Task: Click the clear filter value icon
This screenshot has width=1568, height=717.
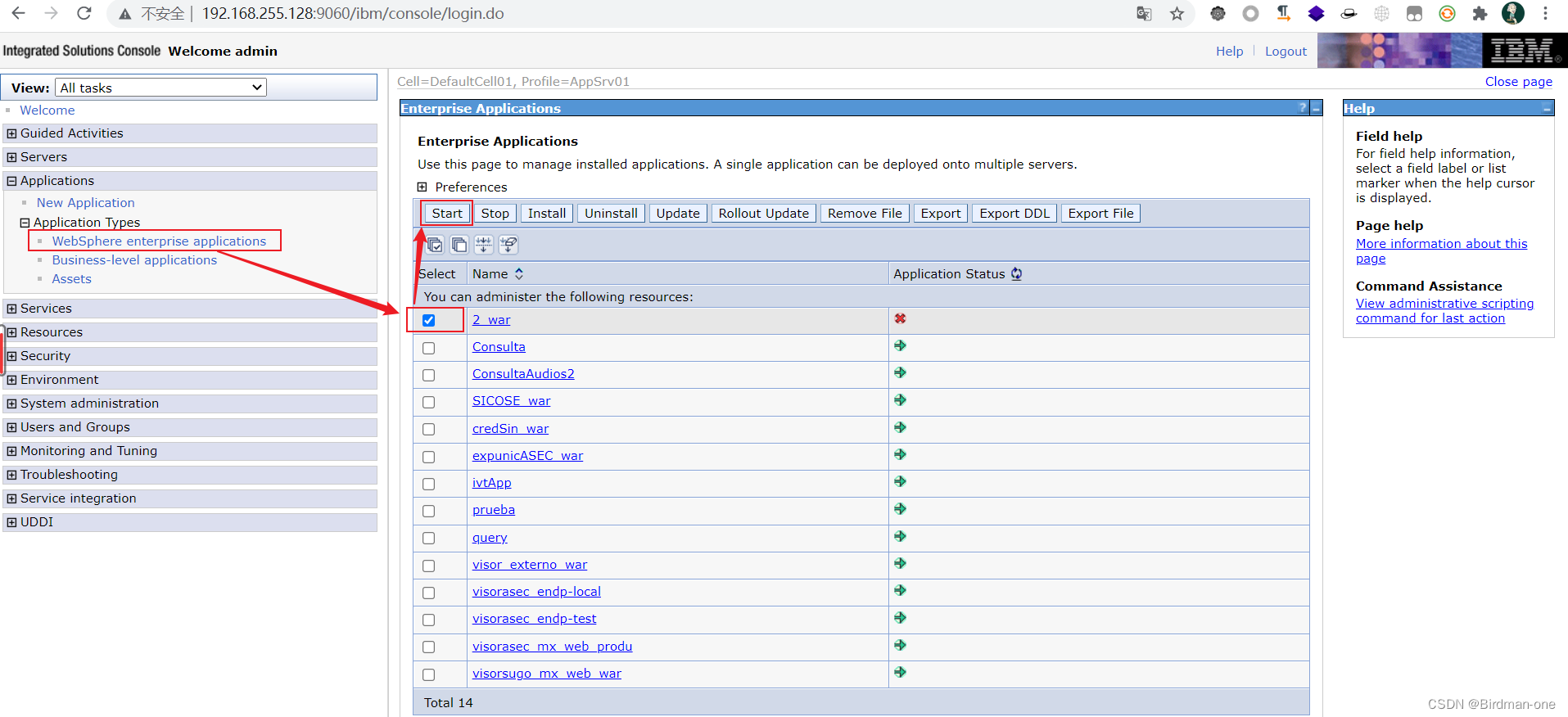Action: tap(508, 245)
